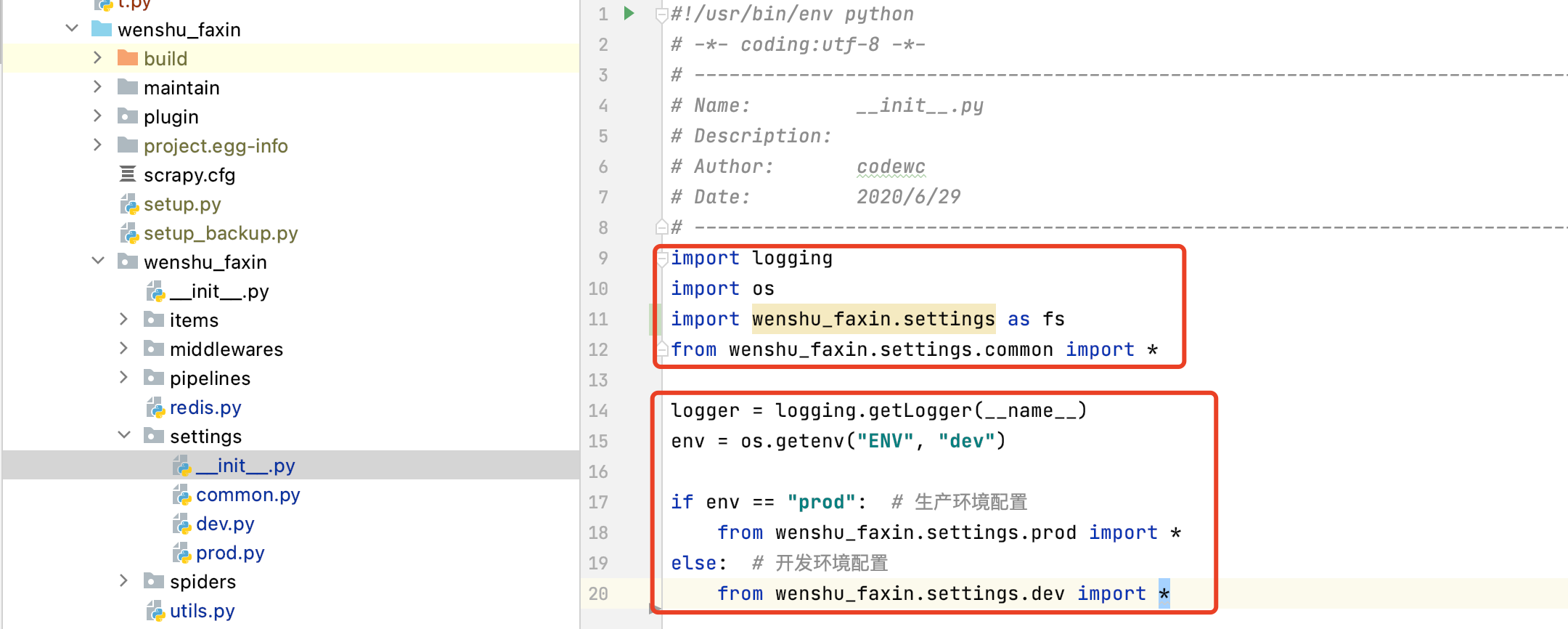Click the maintain folder icon
Image resolution: width=1568 pixels, height=629 pixels.
point(128,86)
